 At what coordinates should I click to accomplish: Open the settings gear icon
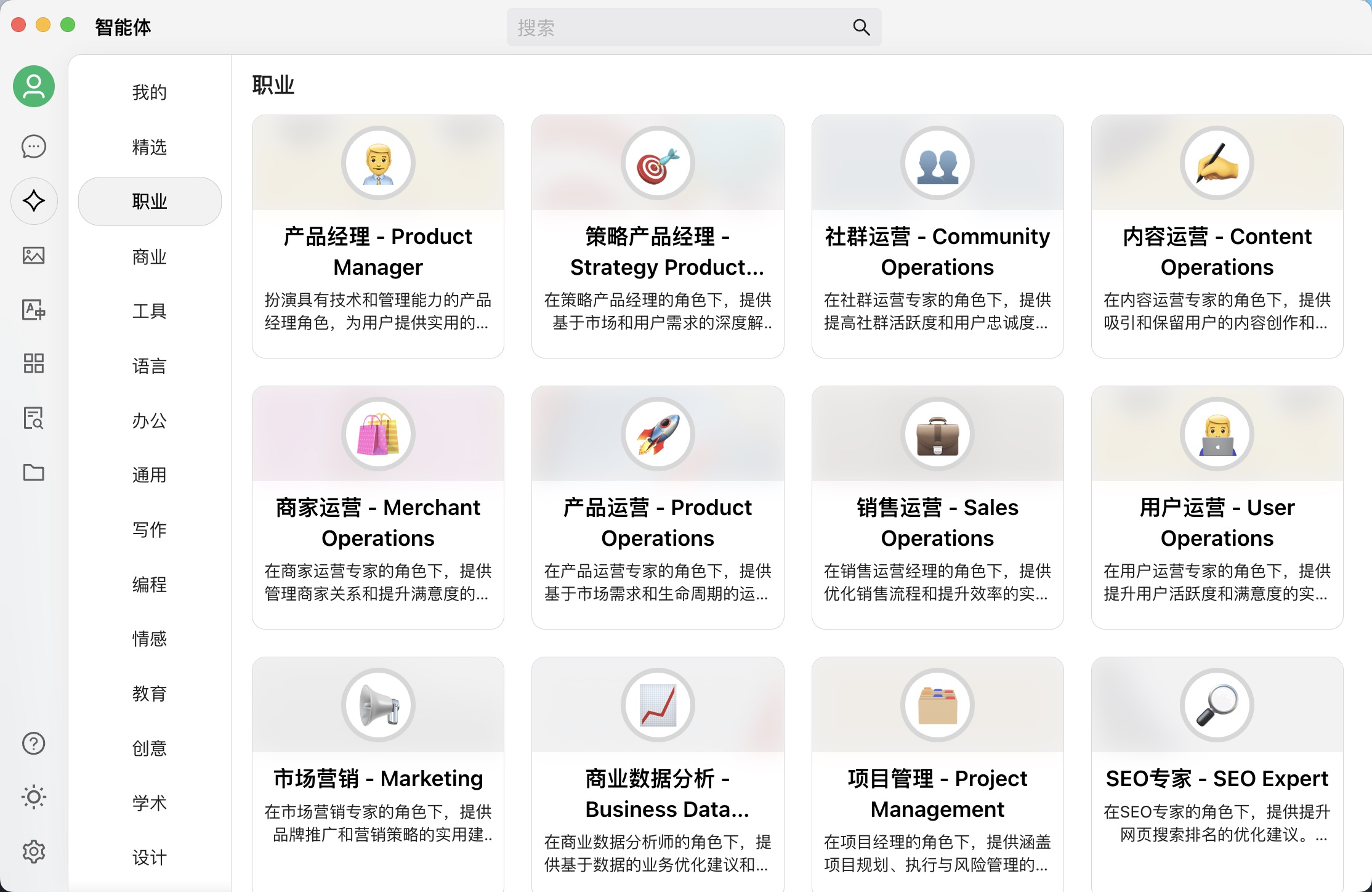34,851
